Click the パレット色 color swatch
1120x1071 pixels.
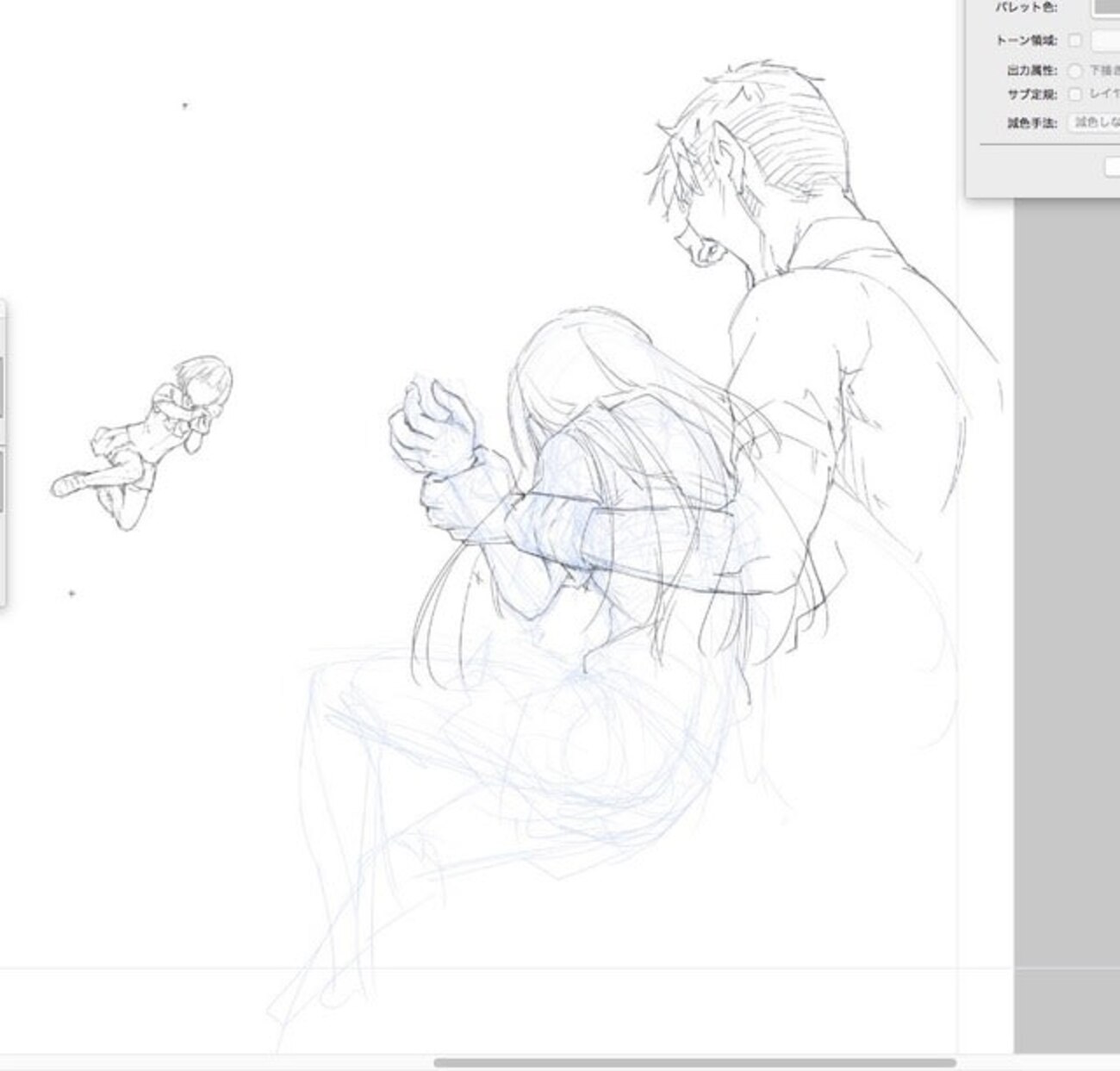pos(1106,7)
